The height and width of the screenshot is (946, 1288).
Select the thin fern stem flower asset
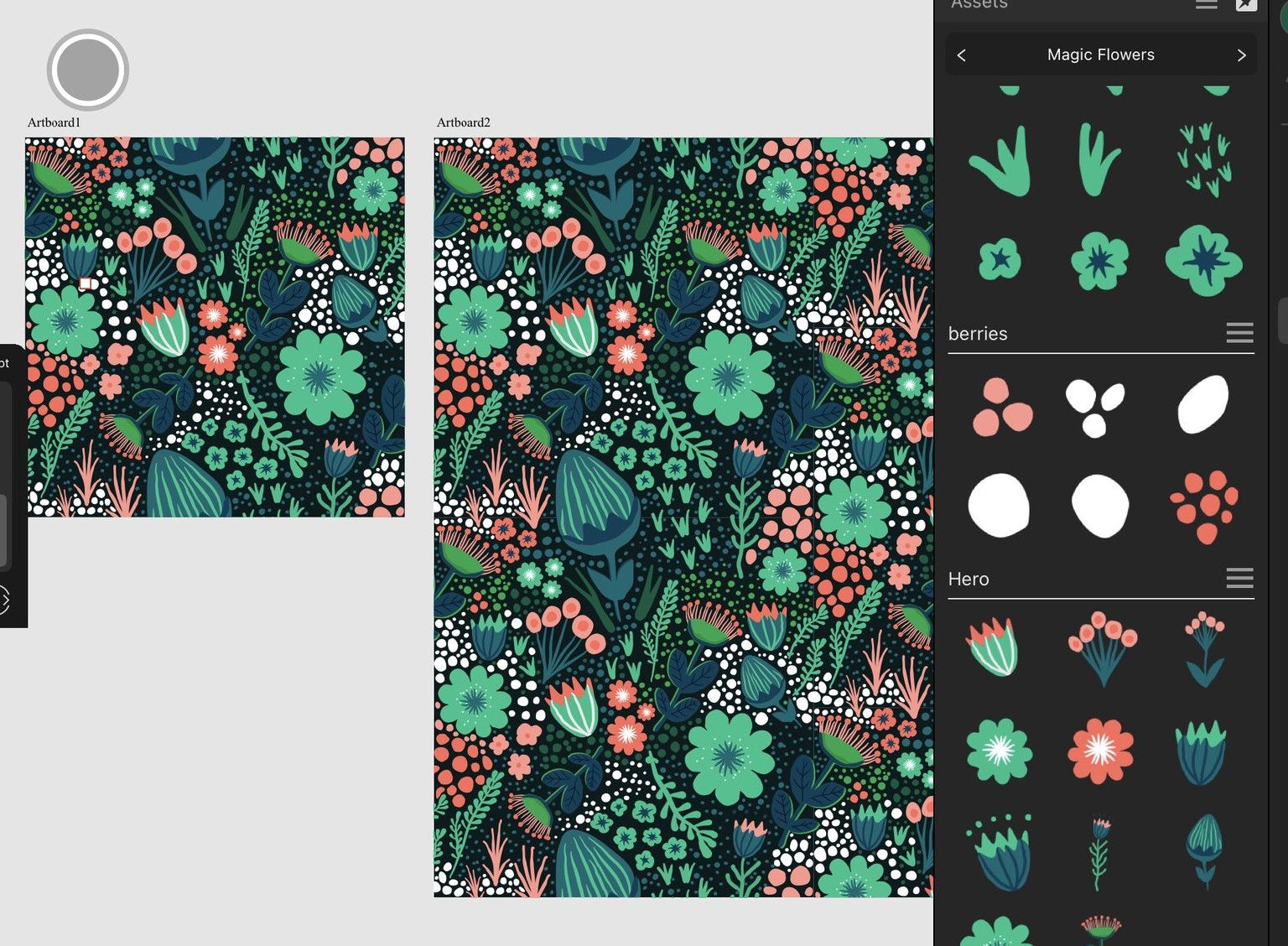click(x=1098, y=854)
